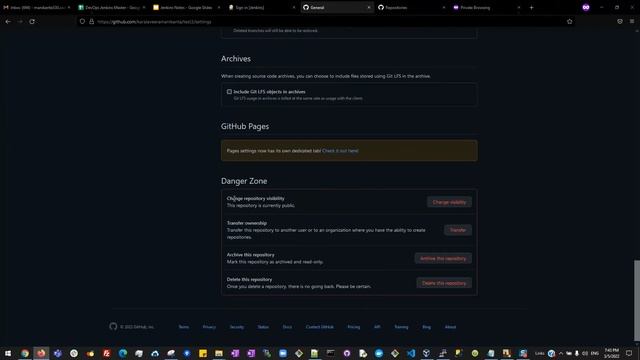The image size is (640, 360).
Task: Open the Terms footer link
Action: (x=184, y=327)
